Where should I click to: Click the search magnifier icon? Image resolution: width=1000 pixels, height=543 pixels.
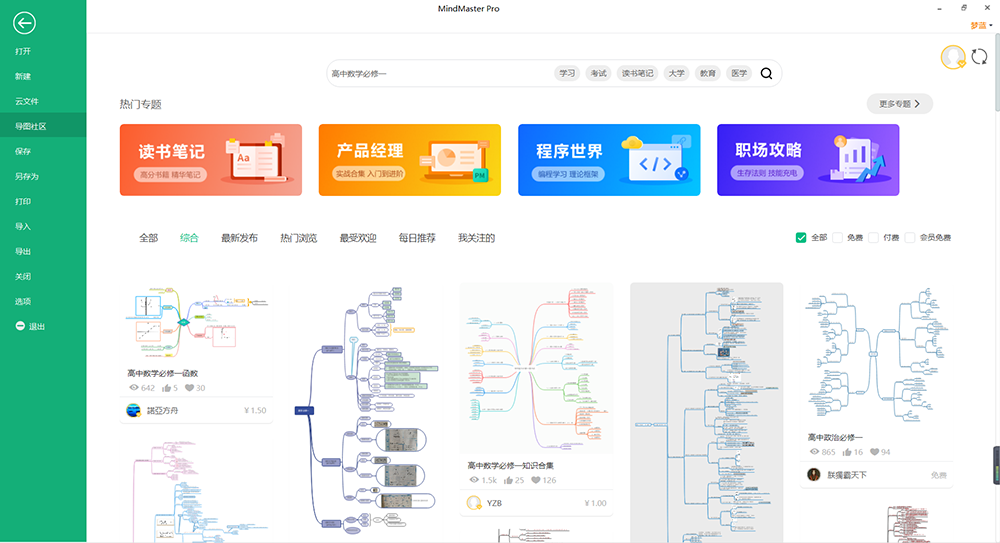coord(767,73)
